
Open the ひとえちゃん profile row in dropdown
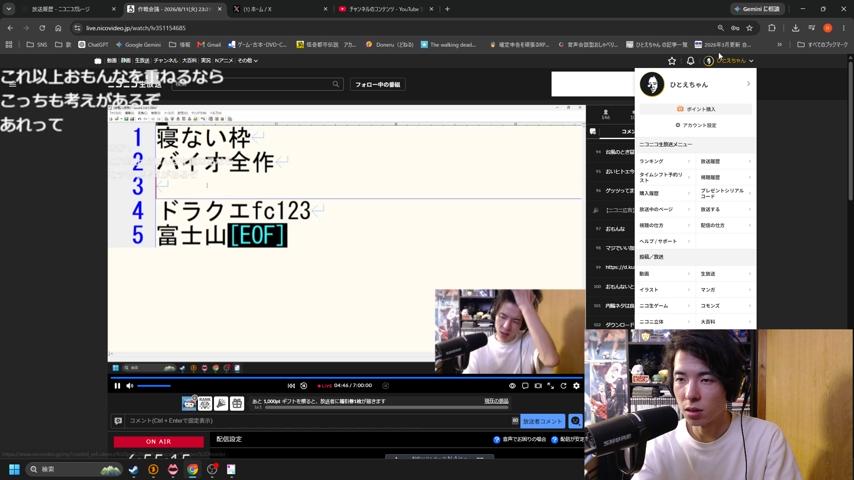[x=696, y=84]
